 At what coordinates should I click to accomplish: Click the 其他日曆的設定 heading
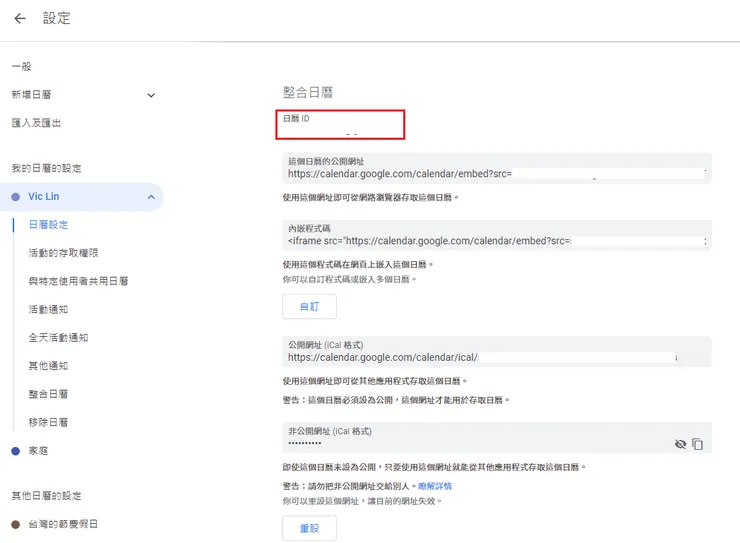[x=46, y=496]
